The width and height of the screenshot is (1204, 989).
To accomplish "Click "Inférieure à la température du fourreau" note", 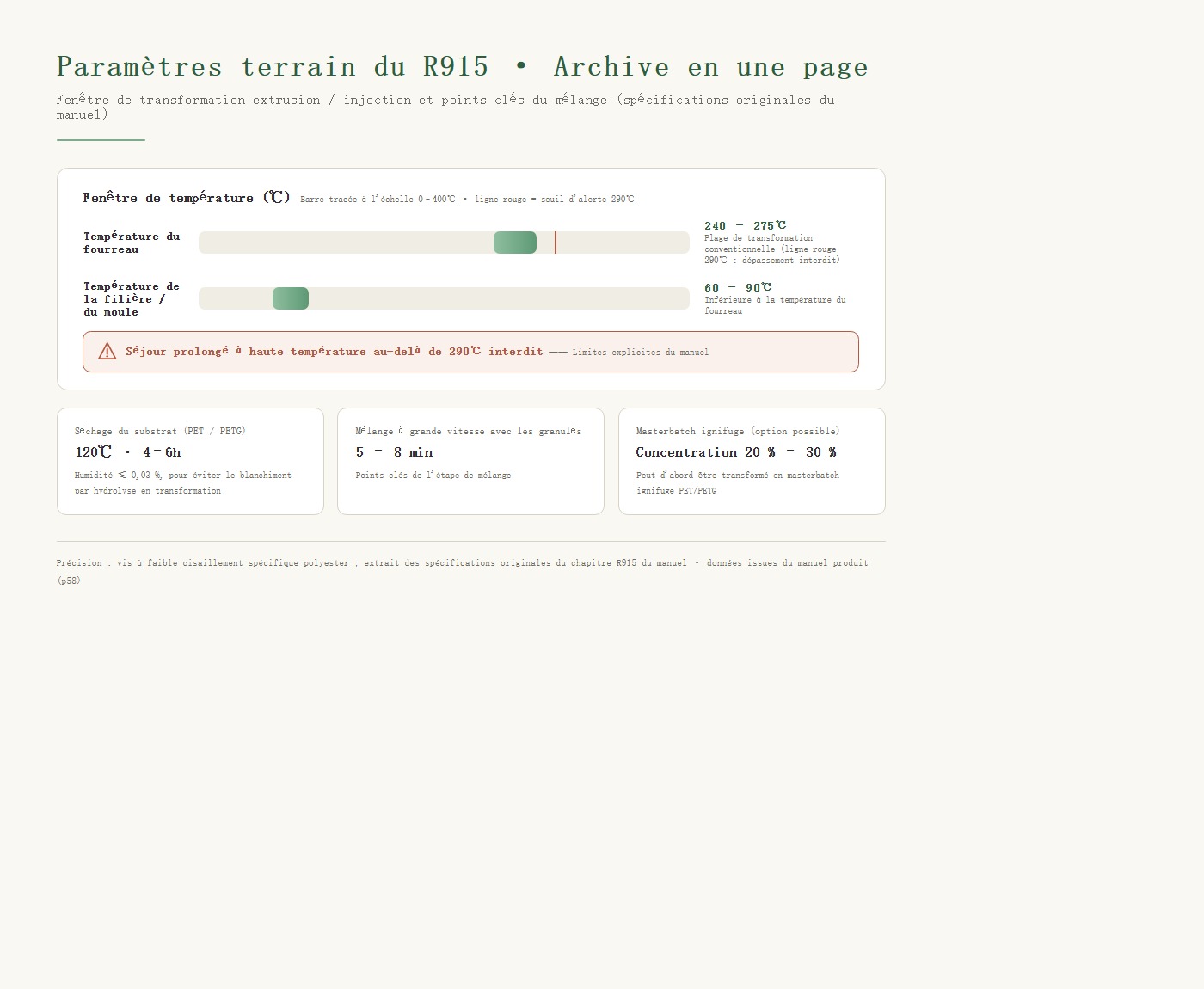I will (775, 305).
